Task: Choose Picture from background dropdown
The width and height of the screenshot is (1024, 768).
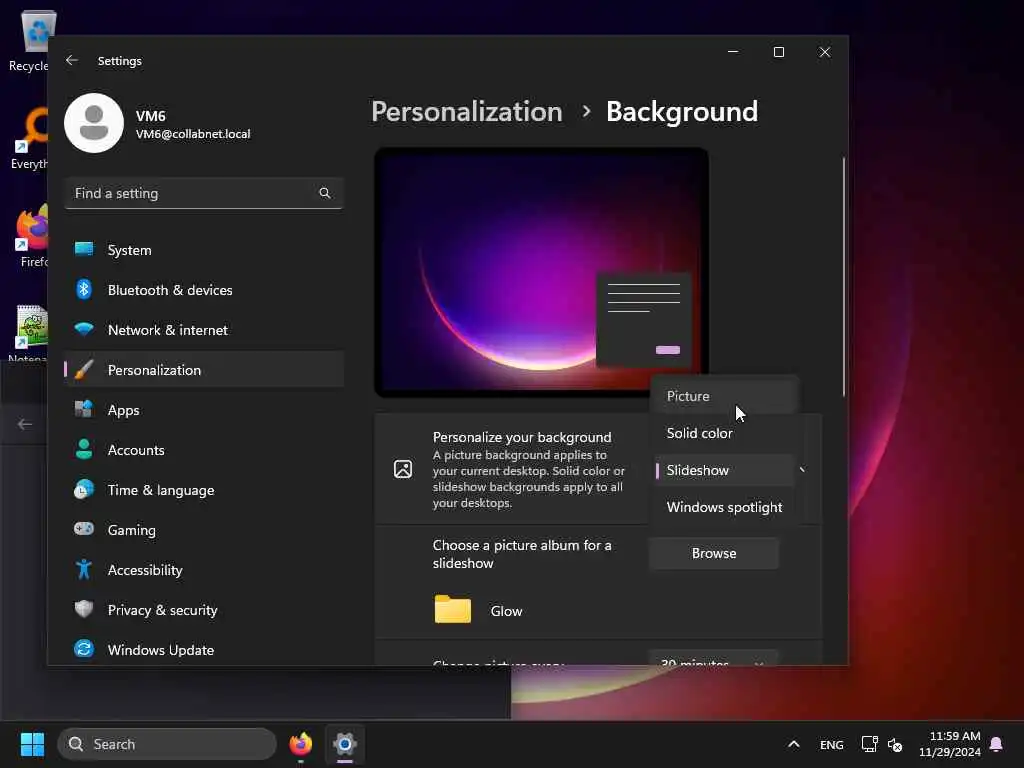Action: pyautogui.click(x=724, y=396)
